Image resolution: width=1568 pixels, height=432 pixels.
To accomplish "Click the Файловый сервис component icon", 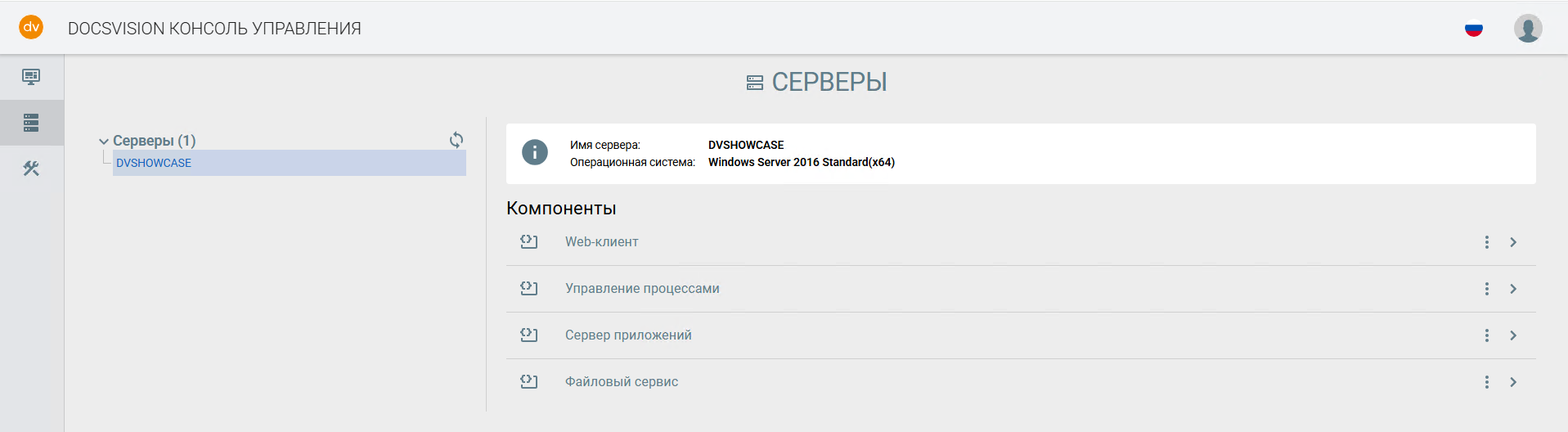I will pyautogui.click(x=529, y=381).
